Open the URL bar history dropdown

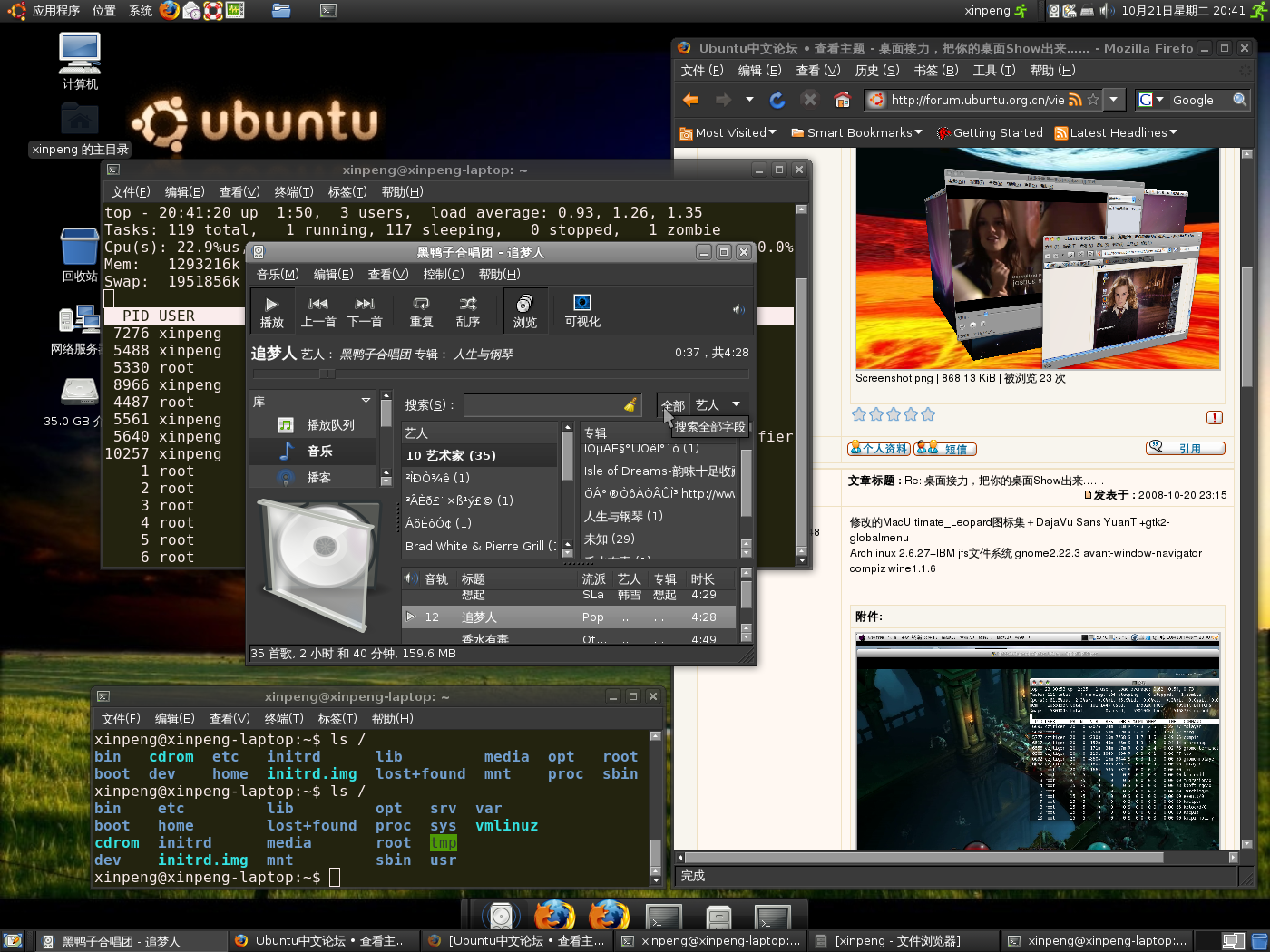tap(1114, 100)
